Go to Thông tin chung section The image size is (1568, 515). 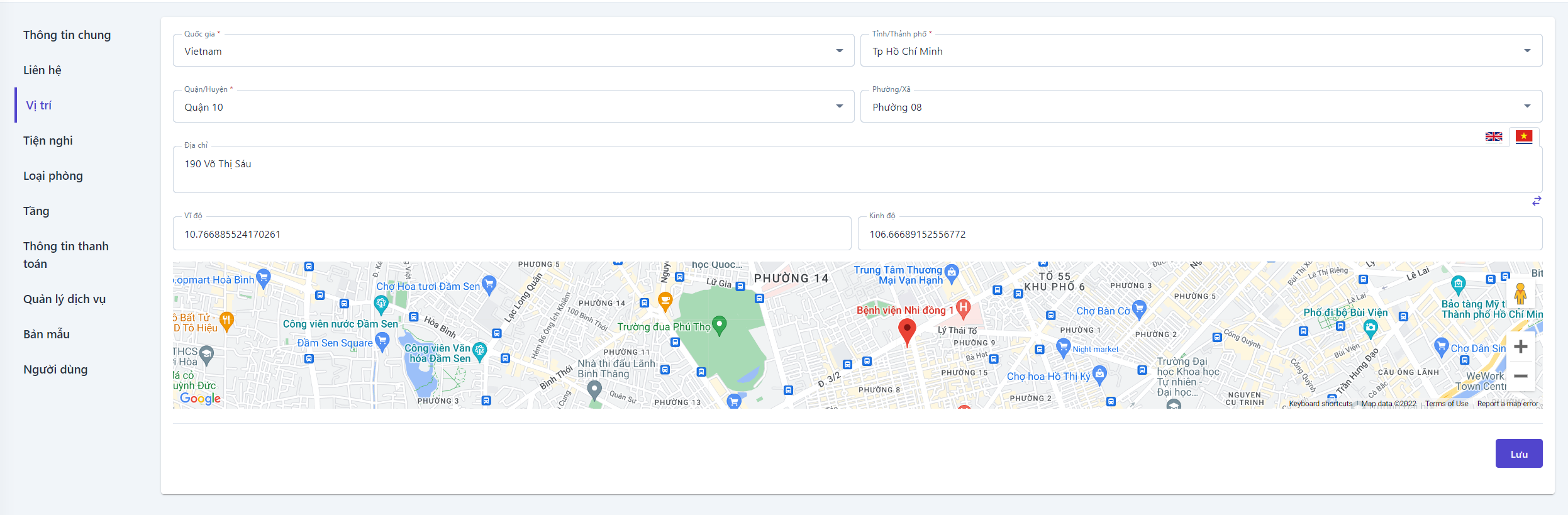[67, 35]
